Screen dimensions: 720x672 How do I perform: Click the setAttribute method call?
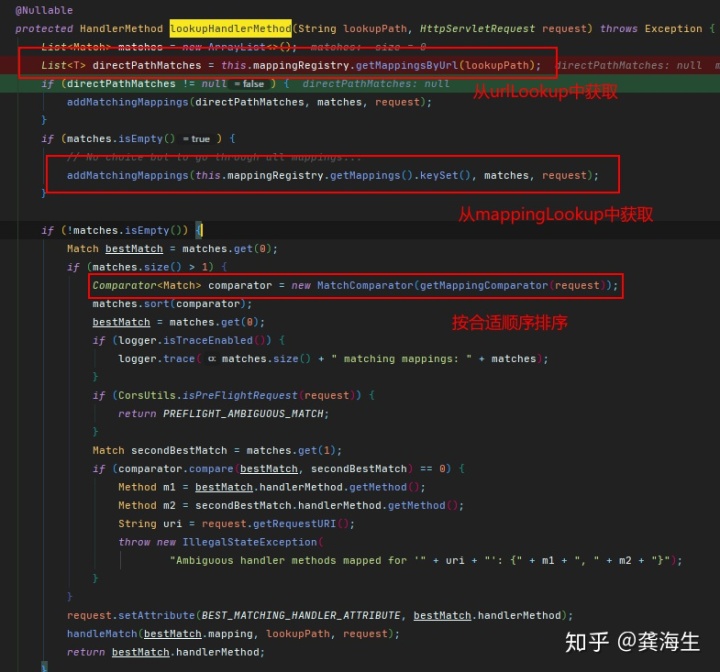pyautogui.click(x=157, y=616)
